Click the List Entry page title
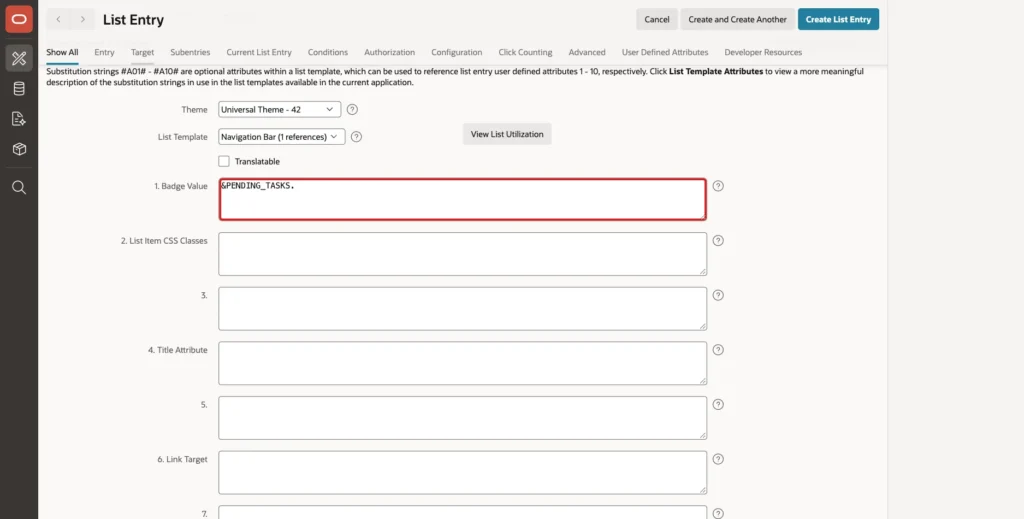Screen dimensions: 1024x519 133,20
